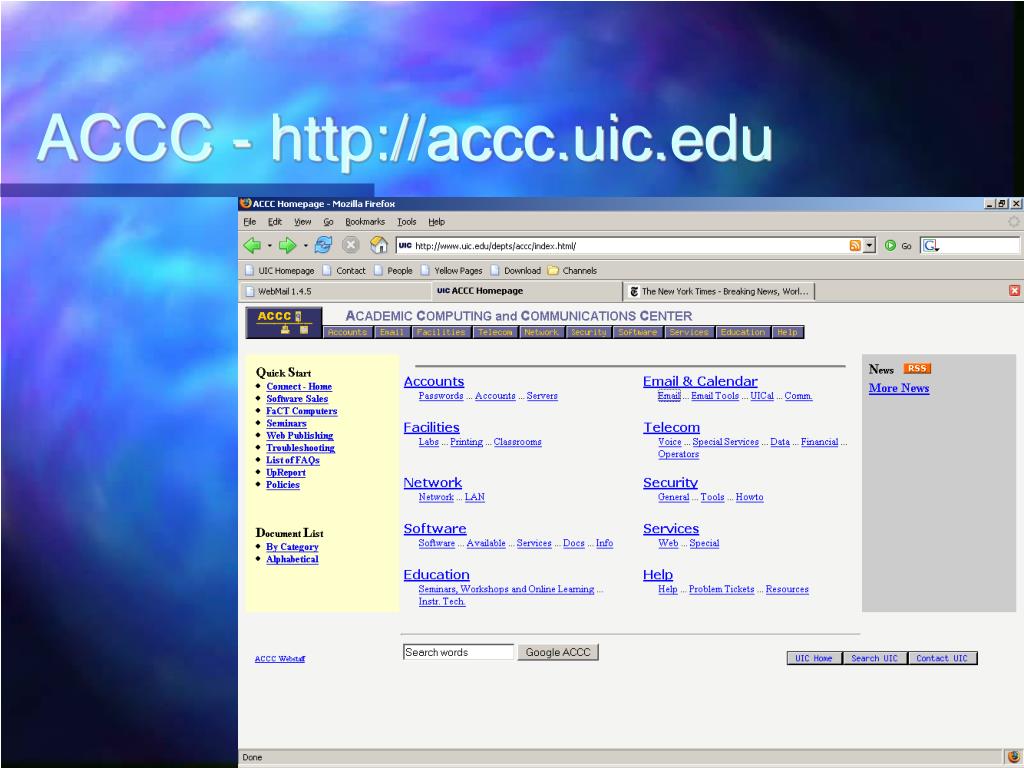Viewport: 1024px width, 768px height.
Task: Open the ACCC Webstaff link
Action: tap(280, 659)
